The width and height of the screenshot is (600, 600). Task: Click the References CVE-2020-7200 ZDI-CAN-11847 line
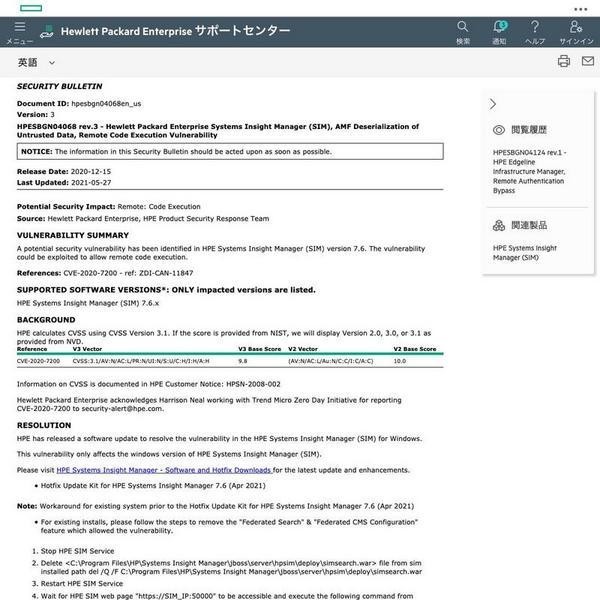coord(105,273)
